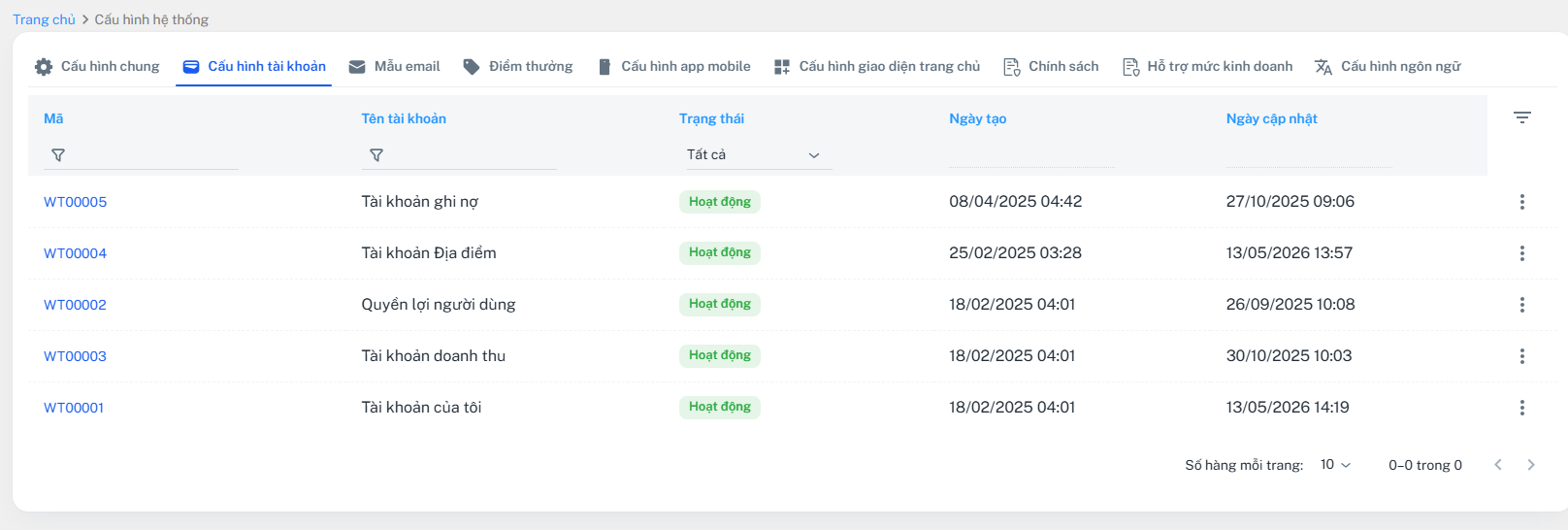Focus the Mã filter input field
The width and height of the screenshot is (1568, 530).
click(x=141, y=155)
